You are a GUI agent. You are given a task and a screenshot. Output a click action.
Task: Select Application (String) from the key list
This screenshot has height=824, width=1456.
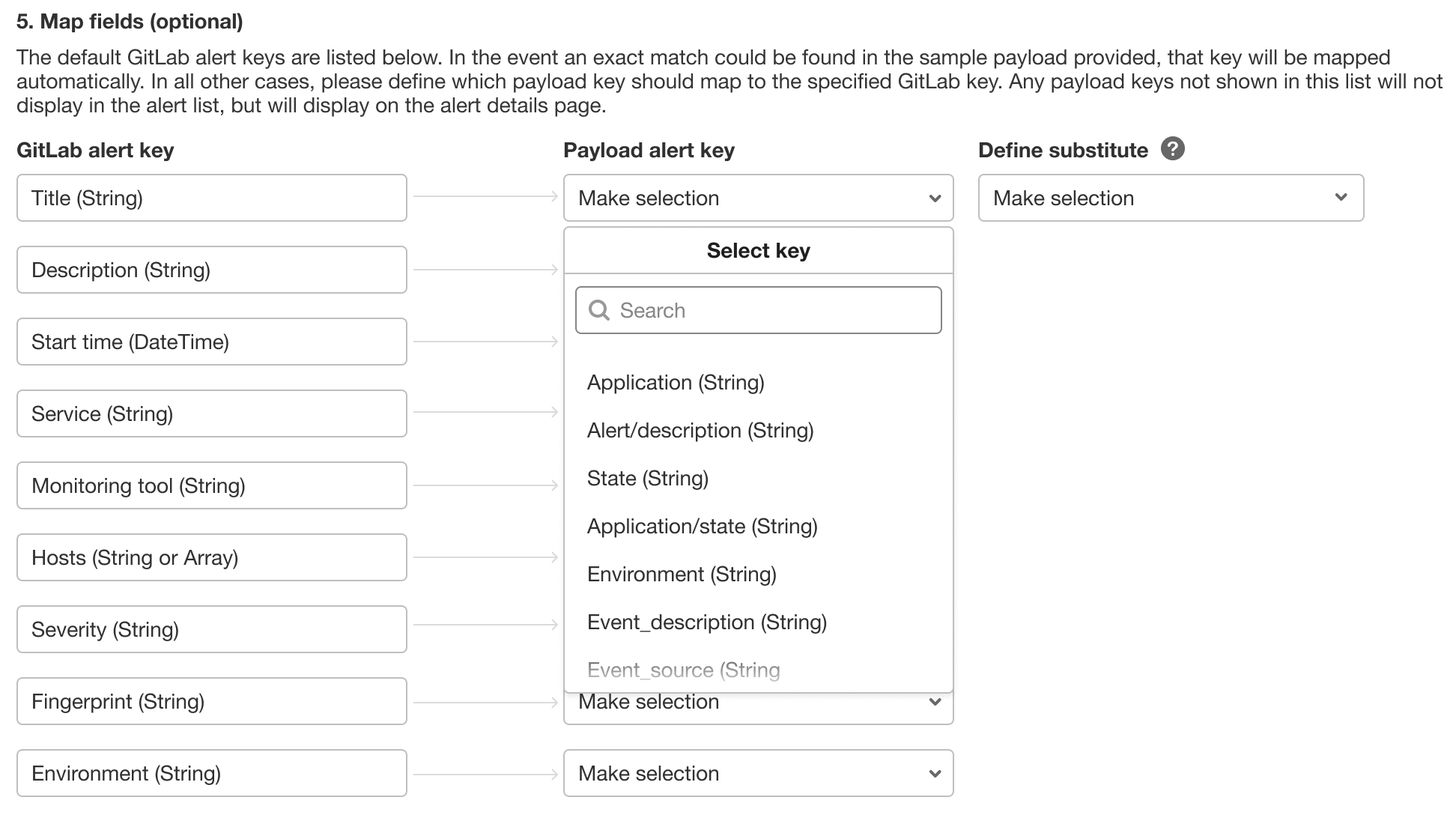click(x=675, y=382)
